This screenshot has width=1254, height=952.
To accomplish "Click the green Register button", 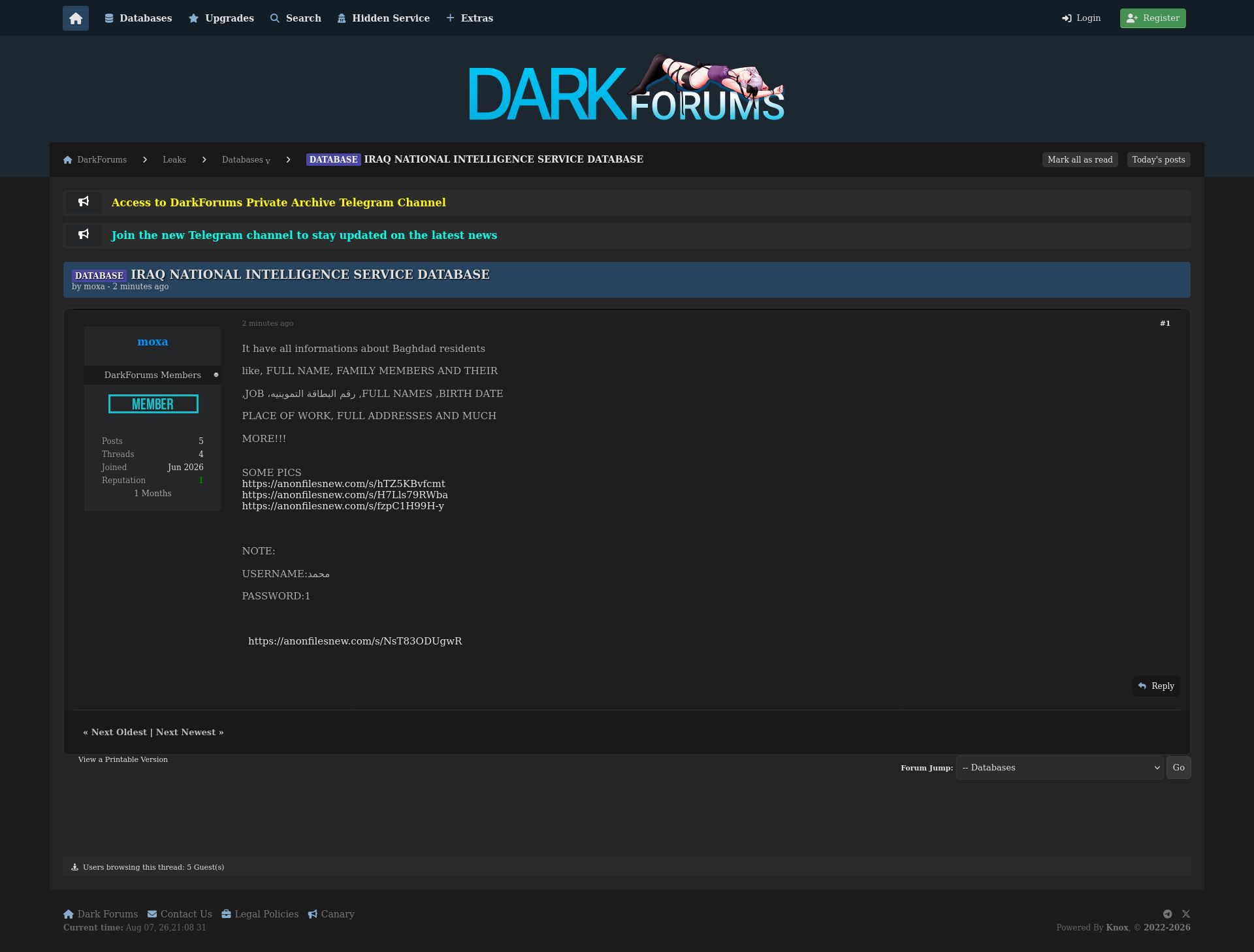I will point(1153,18).
